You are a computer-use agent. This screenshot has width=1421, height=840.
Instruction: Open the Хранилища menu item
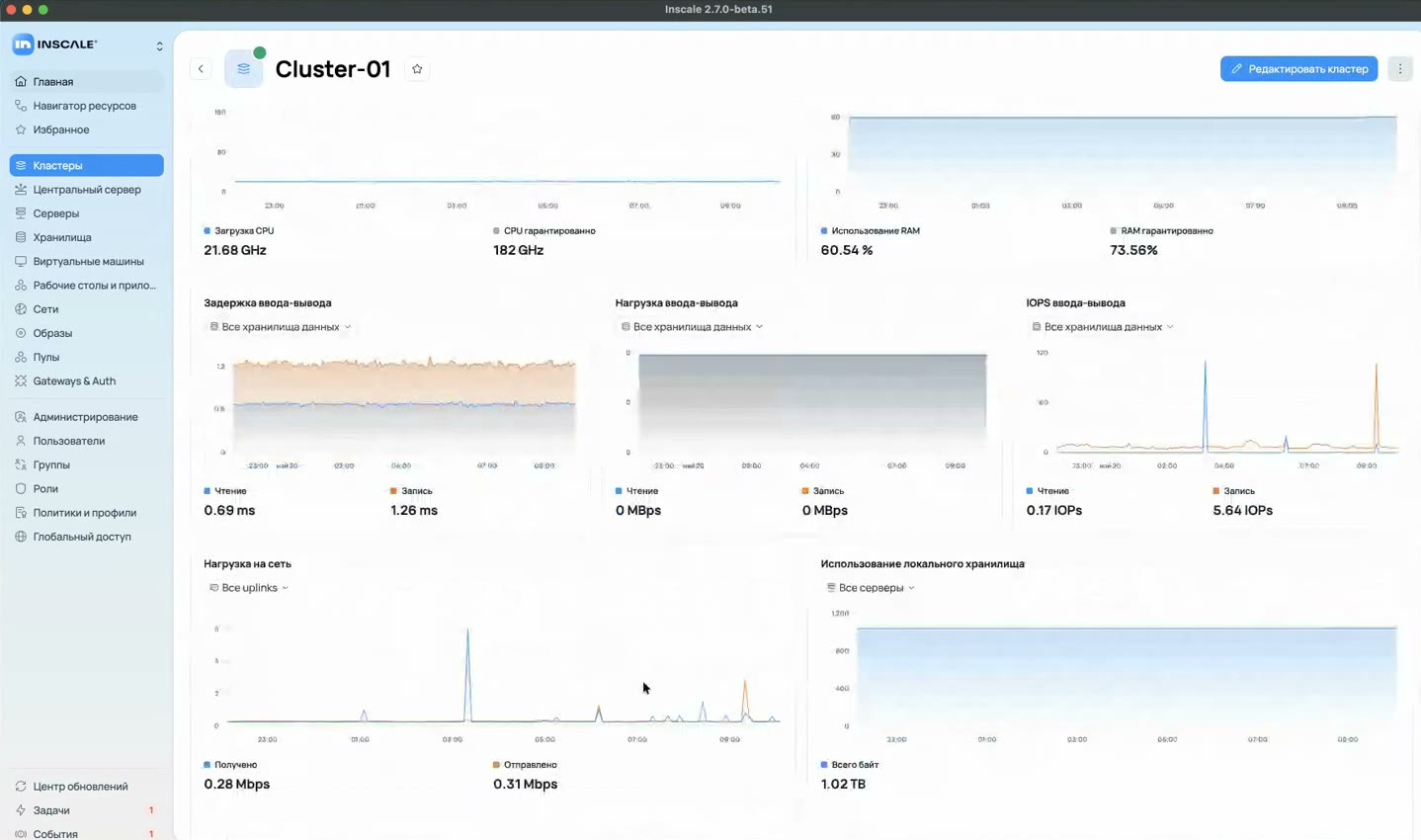(87, 237)
